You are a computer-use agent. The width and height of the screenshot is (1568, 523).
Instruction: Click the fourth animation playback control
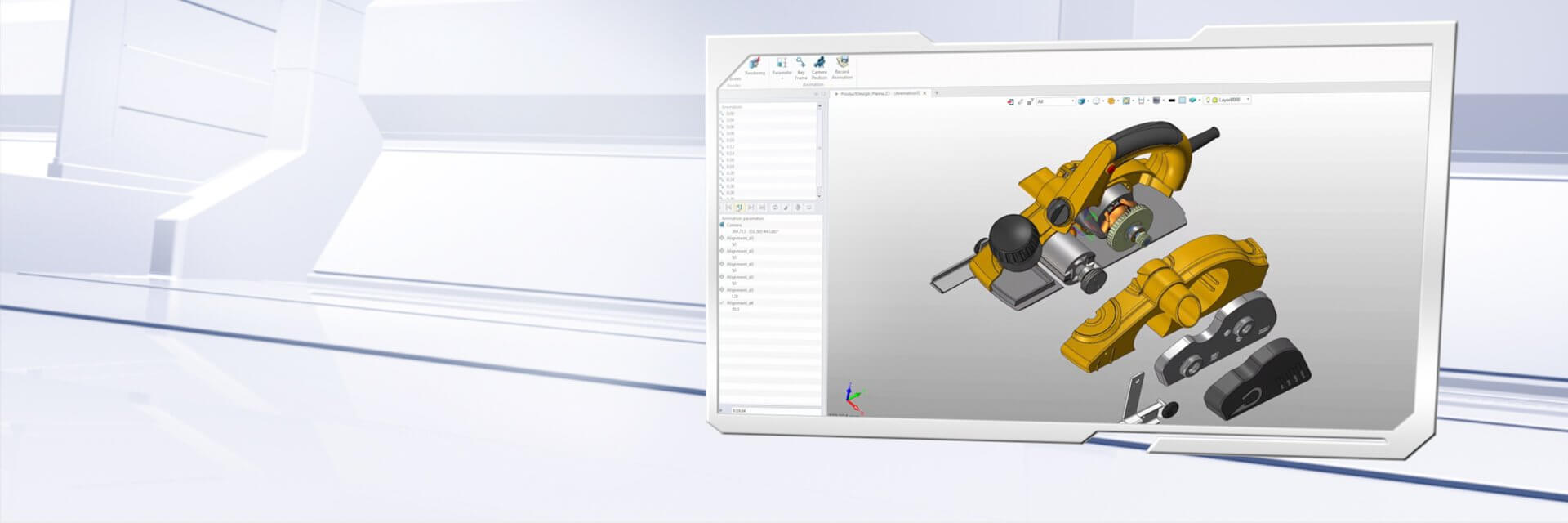763,208
